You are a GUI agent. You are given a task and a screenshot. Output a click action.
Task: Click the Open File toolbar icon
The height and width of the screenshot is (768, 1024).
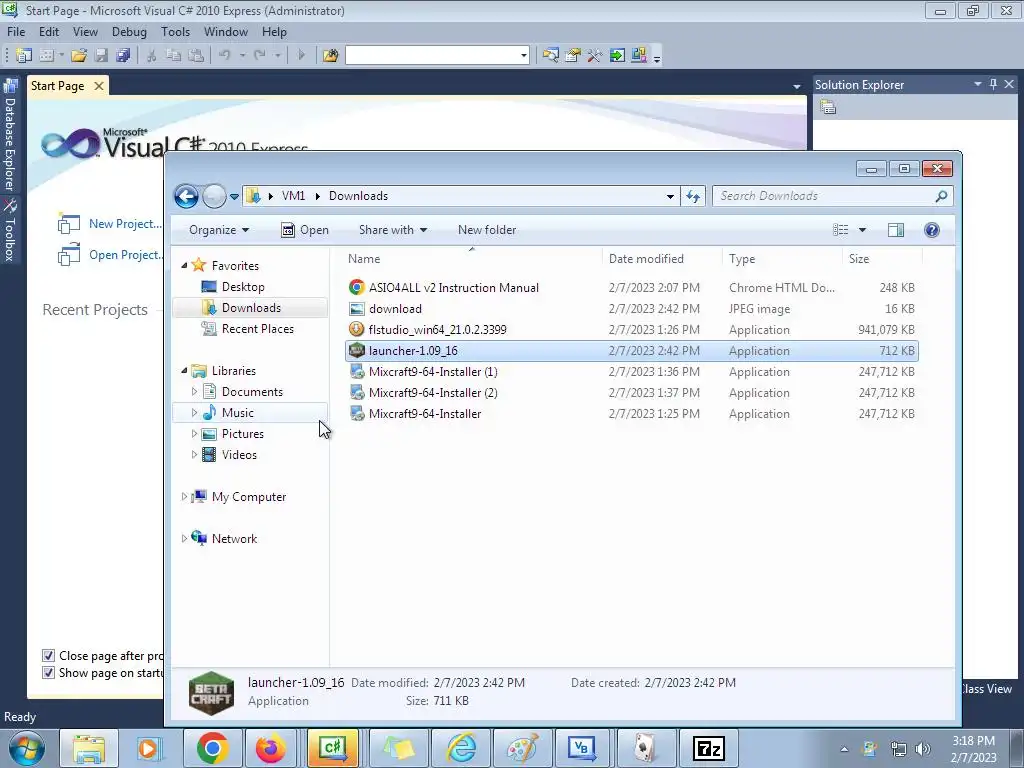coord(79,56)
